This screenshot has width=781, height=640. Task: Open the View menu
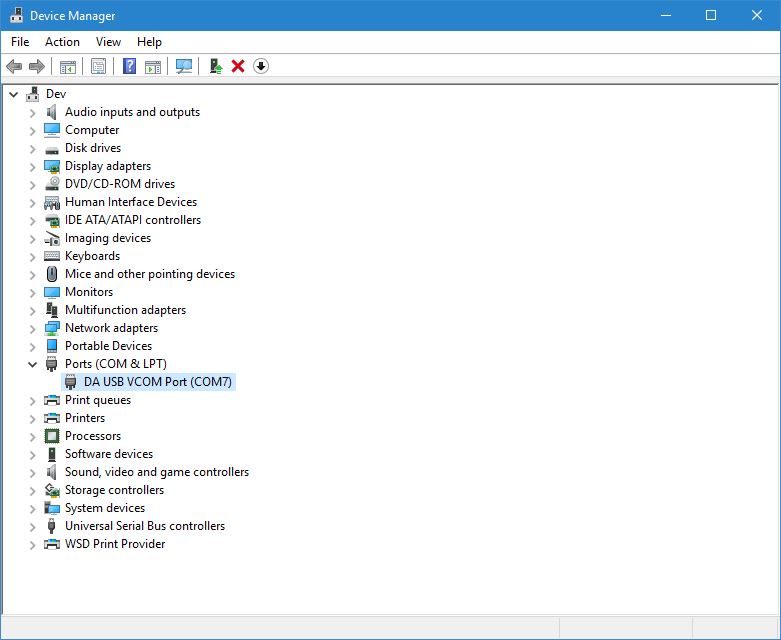click(x=108, y=42)
